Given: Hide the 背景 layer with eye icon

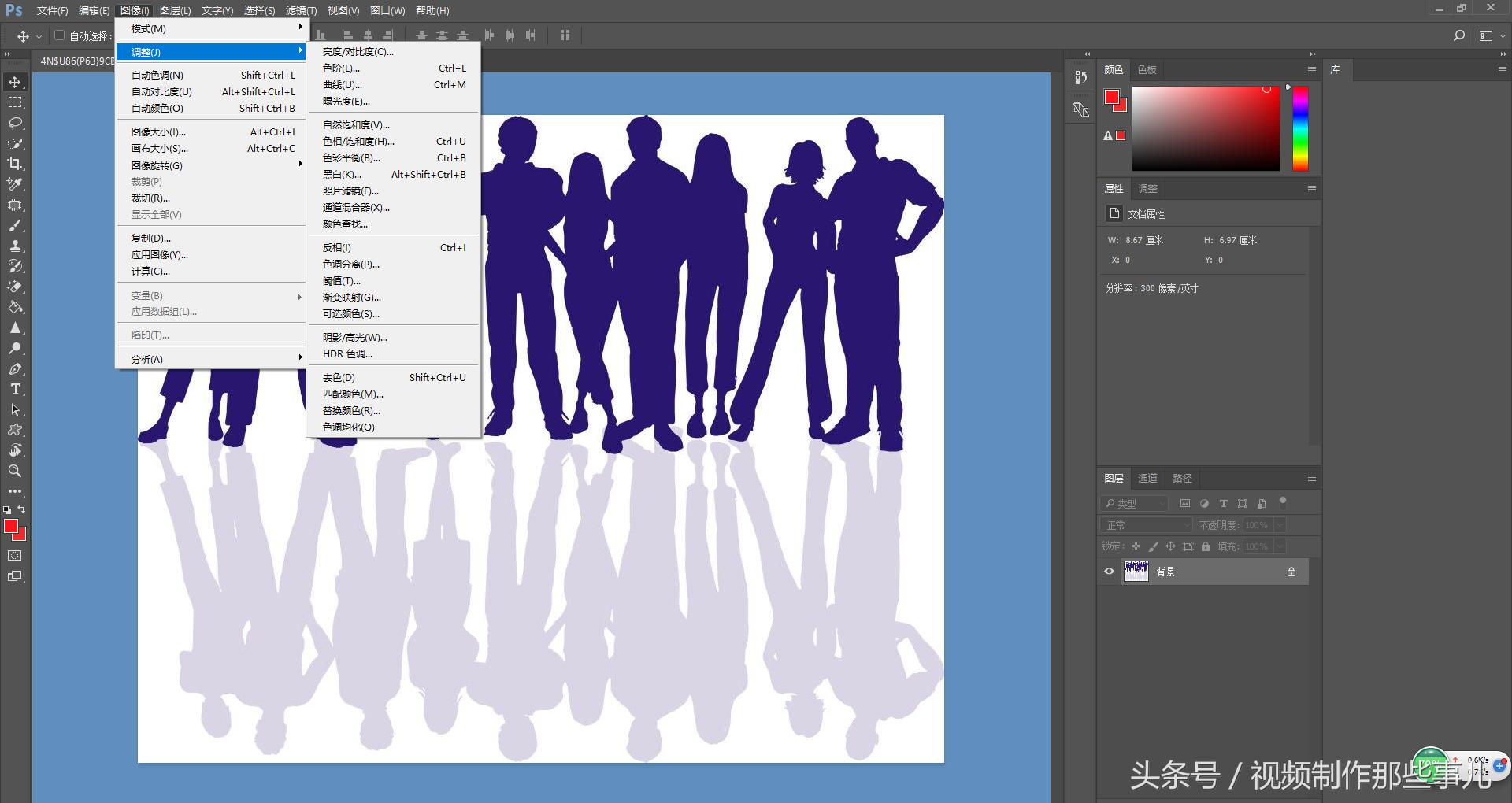Looking at the screenshot, I should [x=1109, y=572].
